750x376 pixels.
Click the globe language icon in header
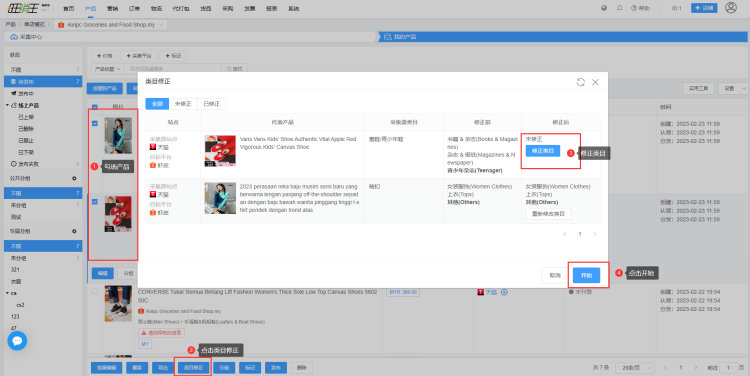(604, 8)
